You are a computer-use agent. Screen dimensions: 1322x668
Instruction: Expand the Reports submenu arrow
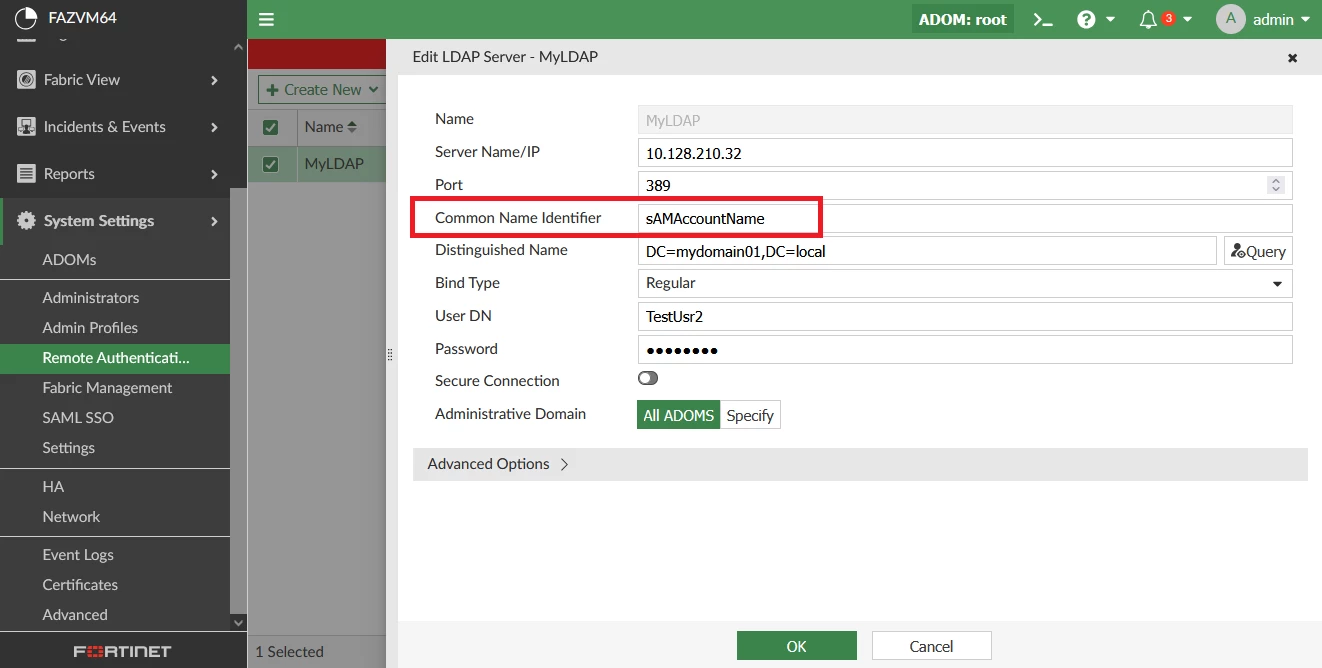pyautogui.click(x=214, y=174)
